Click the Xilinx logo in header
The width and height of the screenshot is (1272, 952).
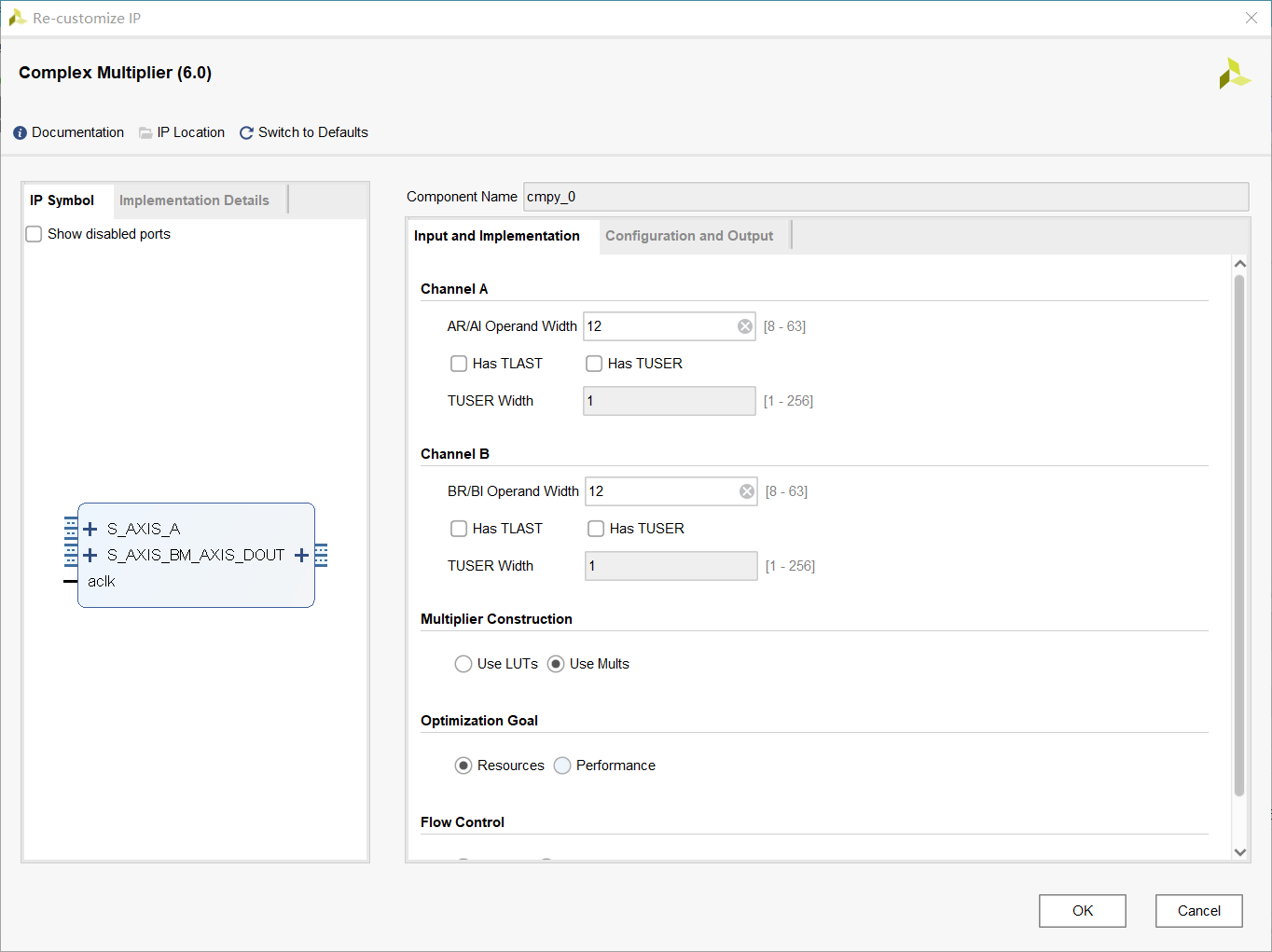point(1235,74)
